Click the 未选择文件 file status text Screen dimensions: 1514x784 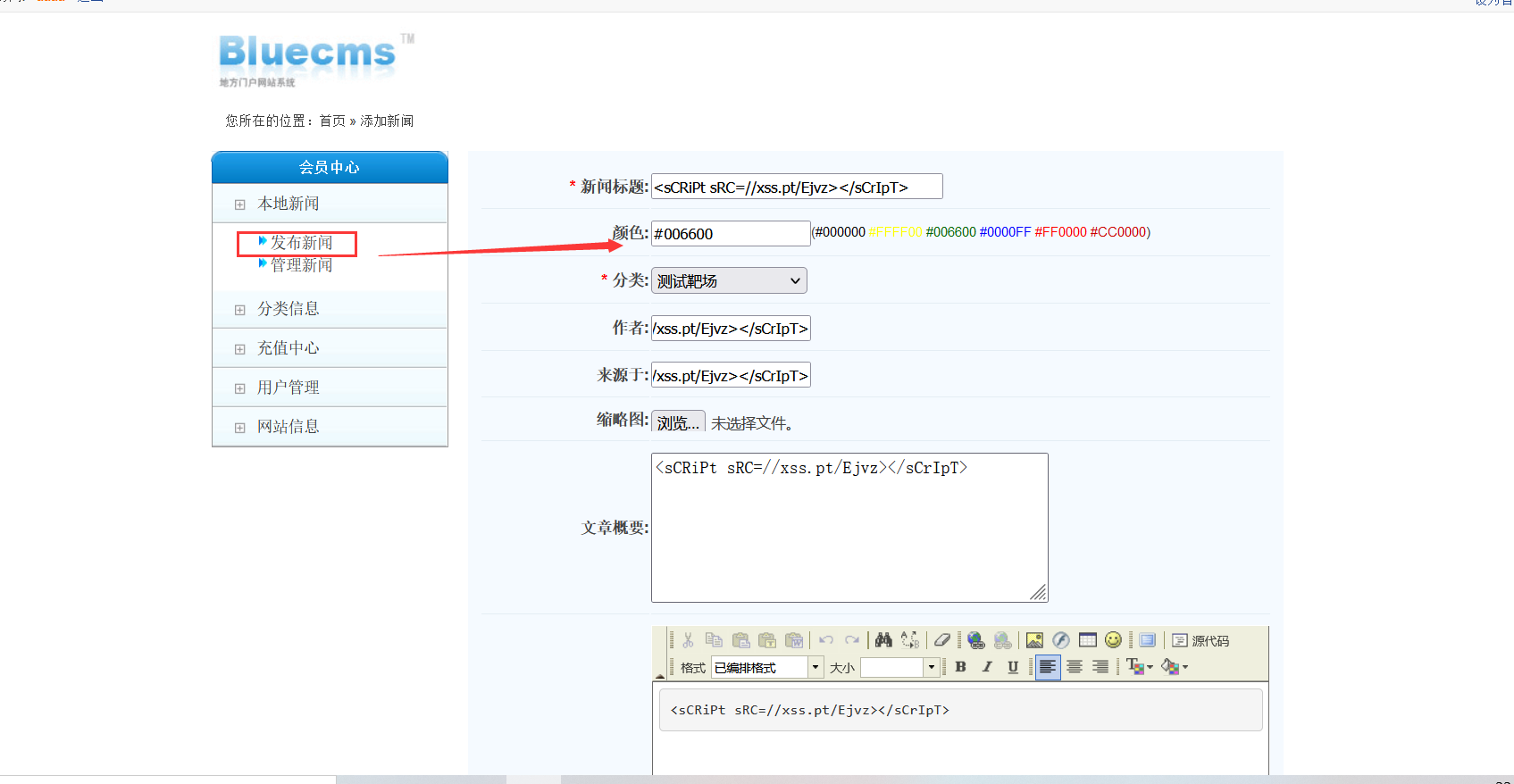pos(751,423)
